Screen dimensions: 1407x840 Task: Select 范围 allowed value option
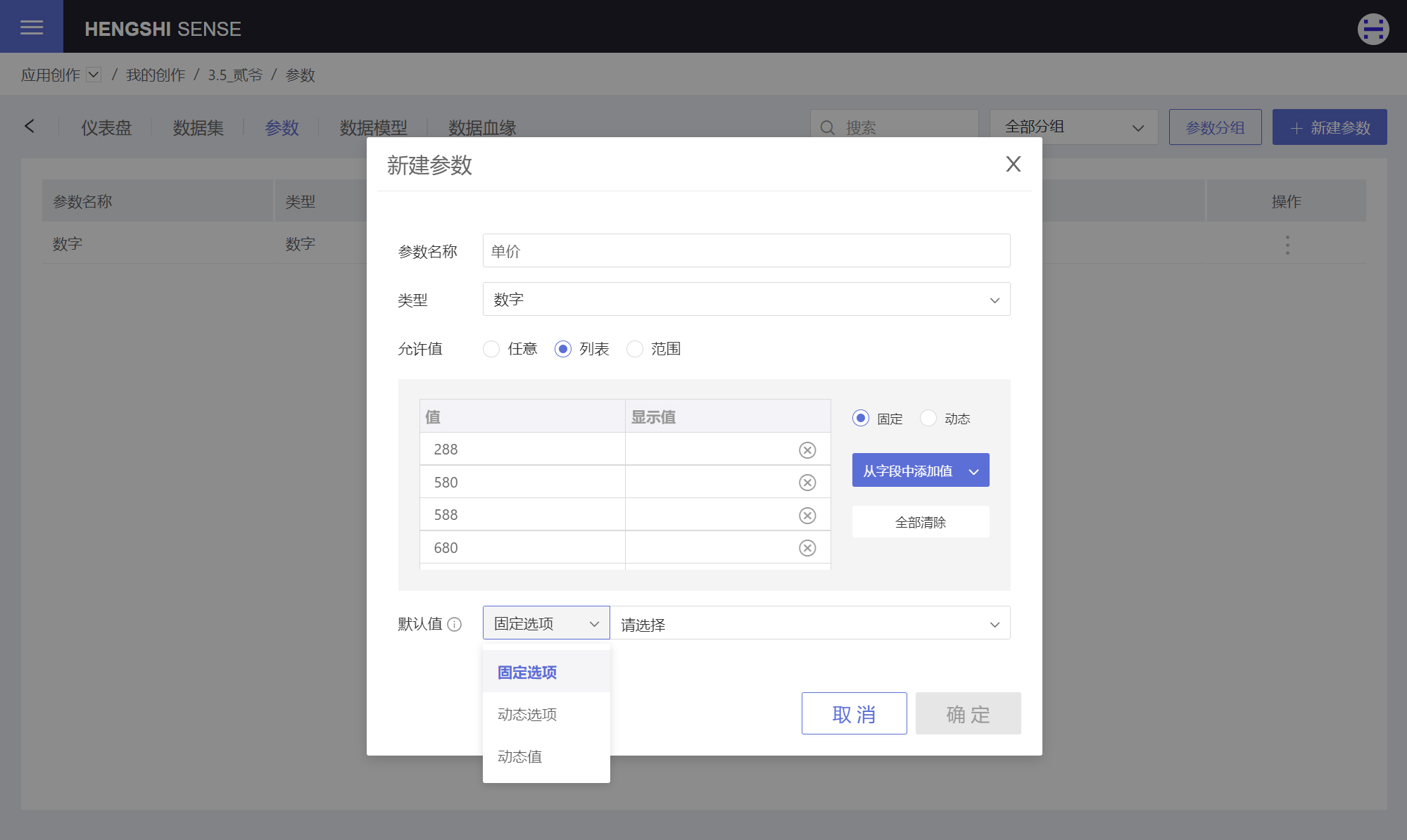pyautogui.click(x=635, y=349)
